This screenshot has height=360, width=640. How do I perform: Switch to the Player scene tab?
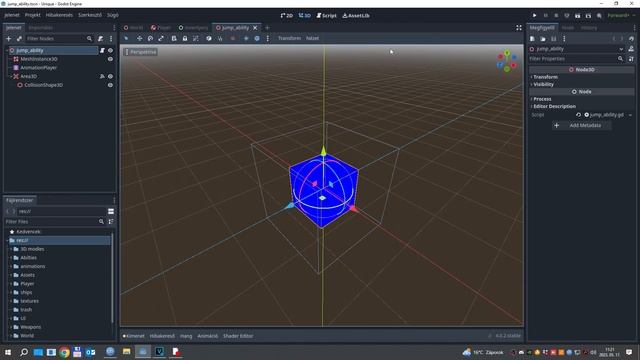click(x=161, y=28)
